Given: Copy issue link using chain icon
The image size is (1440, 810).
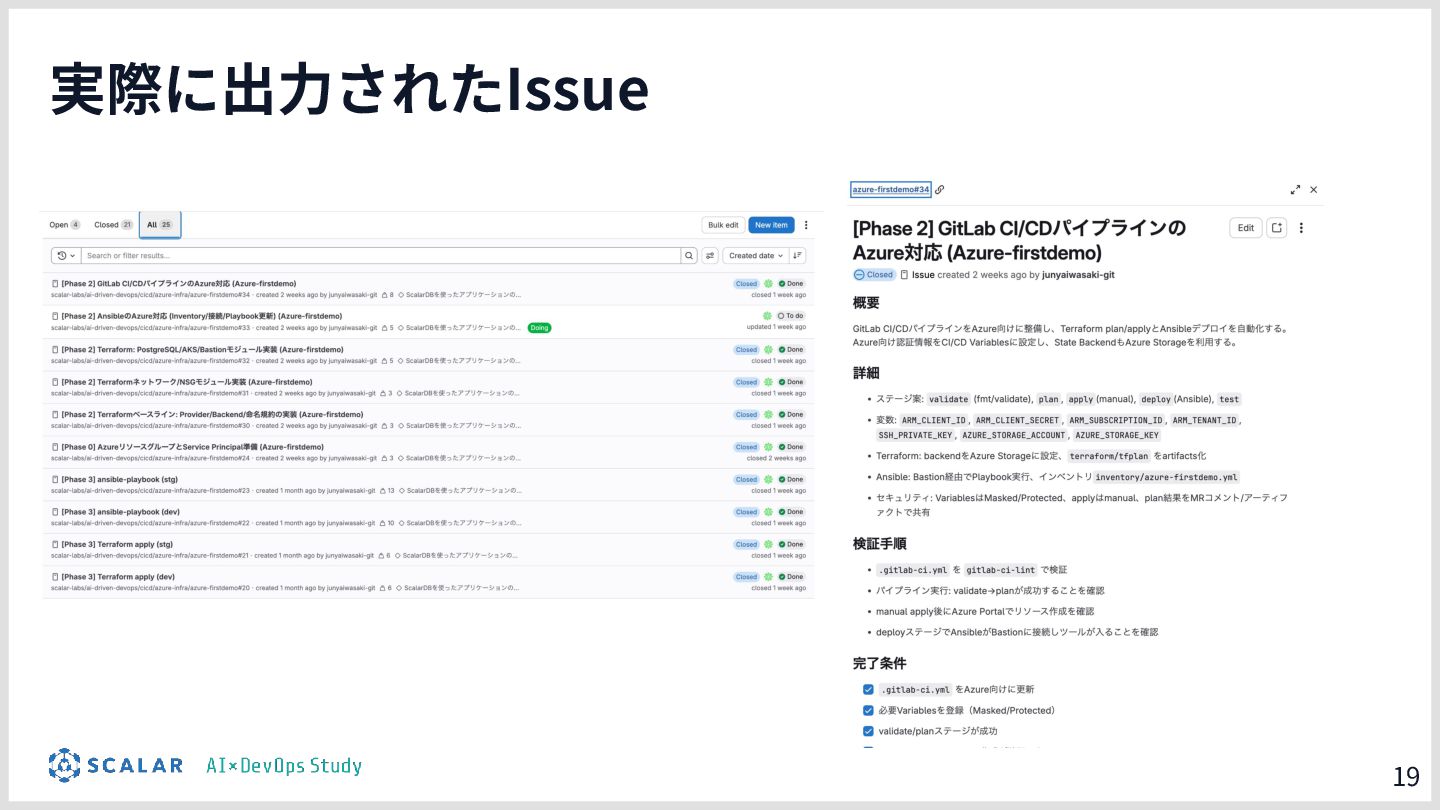Looking at the screenshot, I should [x=939, y=189].
